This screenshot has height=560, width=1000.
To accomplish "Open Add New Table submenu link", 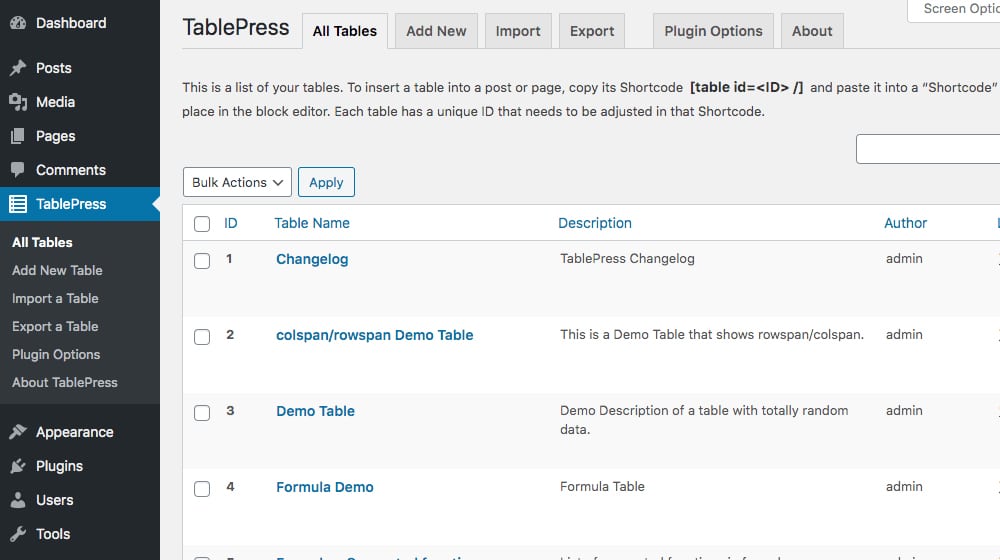I will pos(57,270).
